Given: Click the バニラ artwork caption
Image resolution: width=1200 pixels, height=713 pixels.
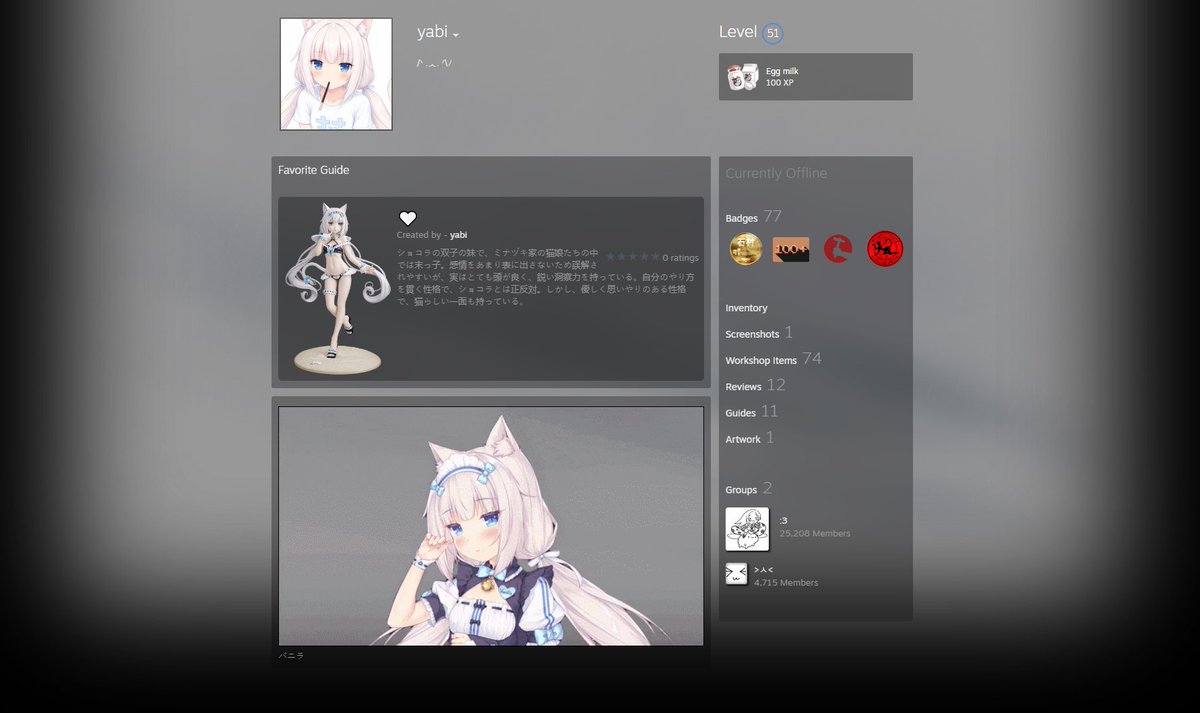Looking at the screenshot, I should coord(291,655).
